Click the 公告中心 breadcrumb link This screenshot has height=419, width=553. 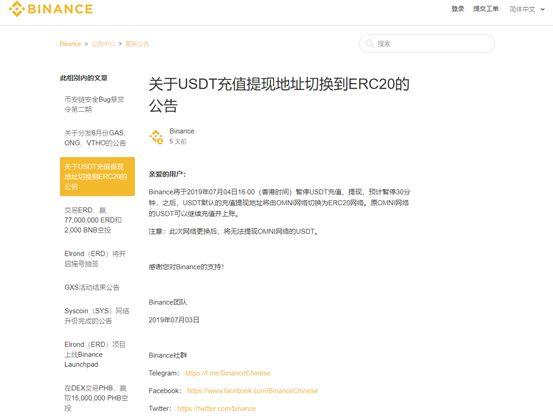(103, 44)
